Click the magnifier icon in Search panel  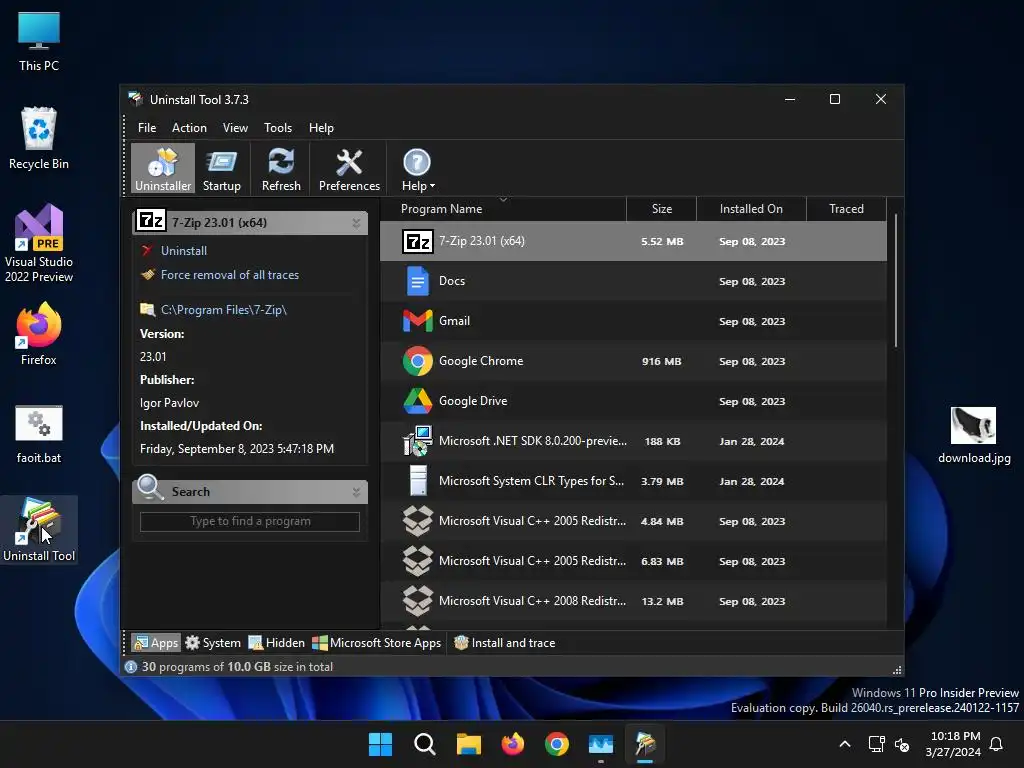(x=150, y=487)
